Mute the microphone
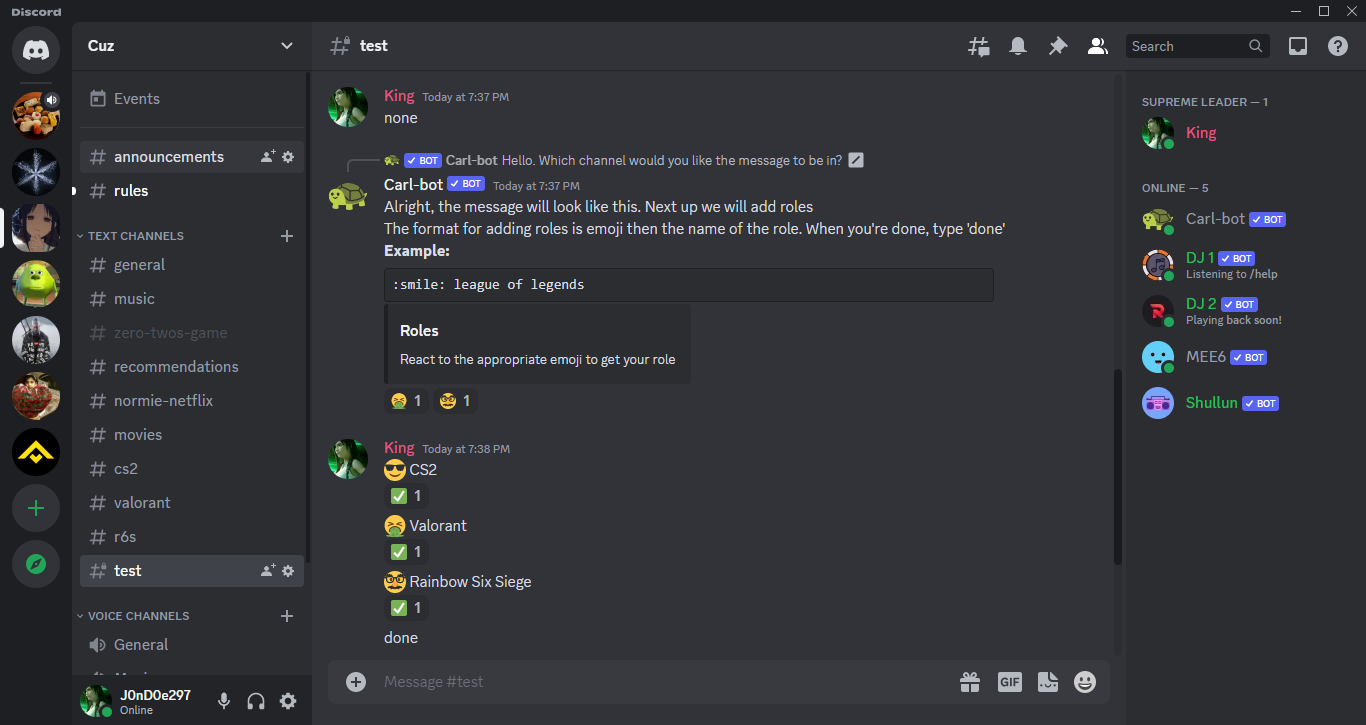The width and height of the screenshot is (1366, 725). pos(224,701)
